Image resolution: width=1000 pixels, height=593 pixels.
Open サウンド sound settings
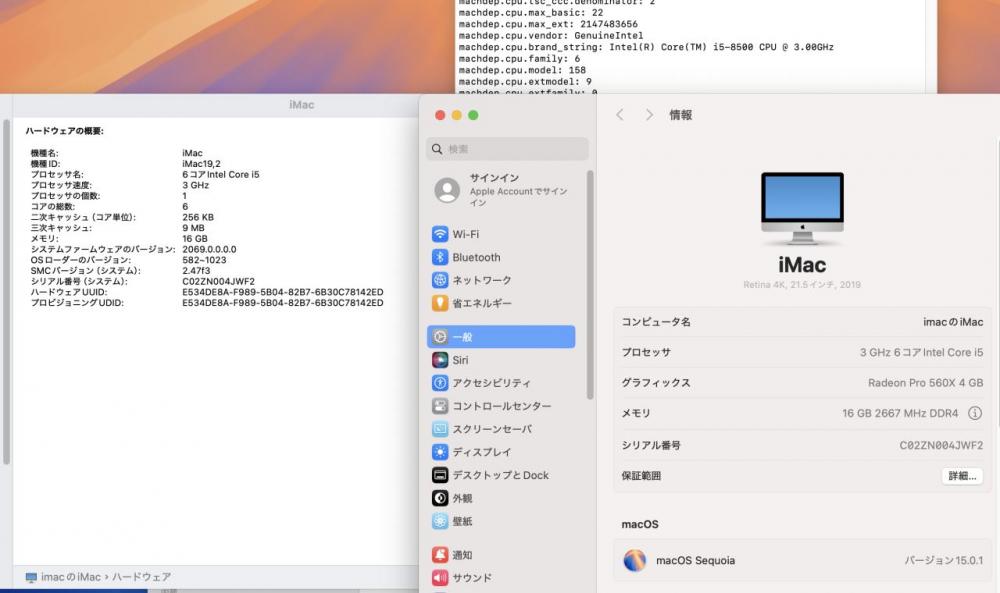point(472,577)
